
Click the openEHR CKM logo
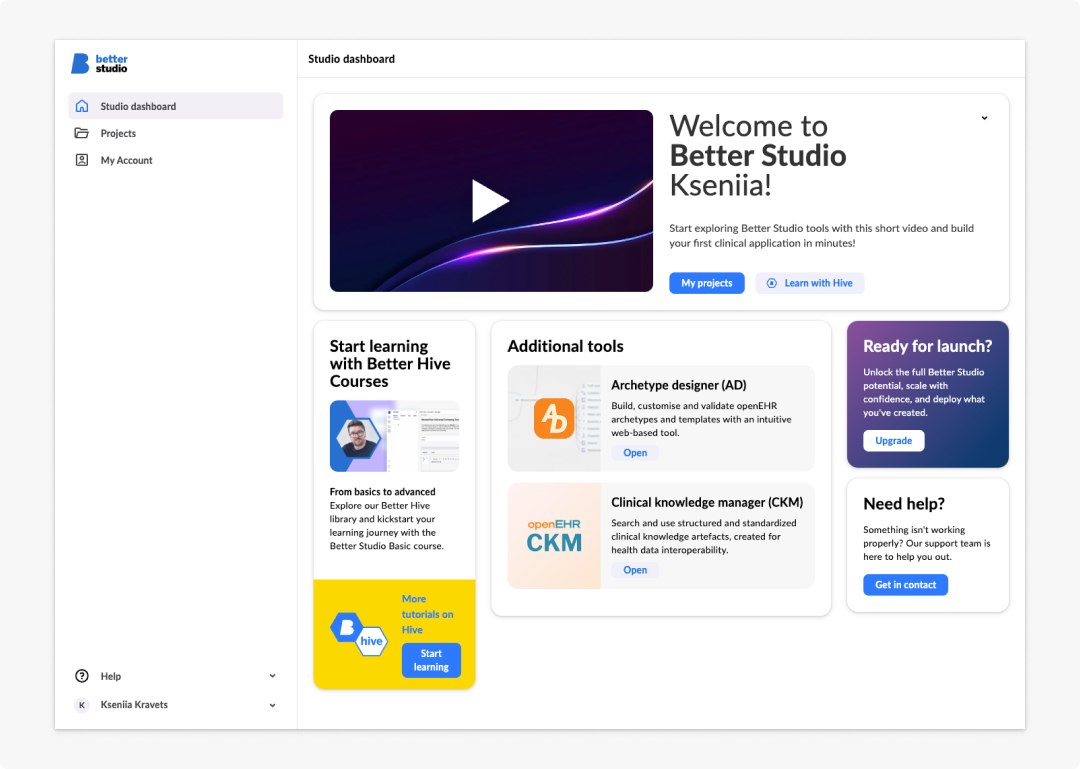pos(554,535)
